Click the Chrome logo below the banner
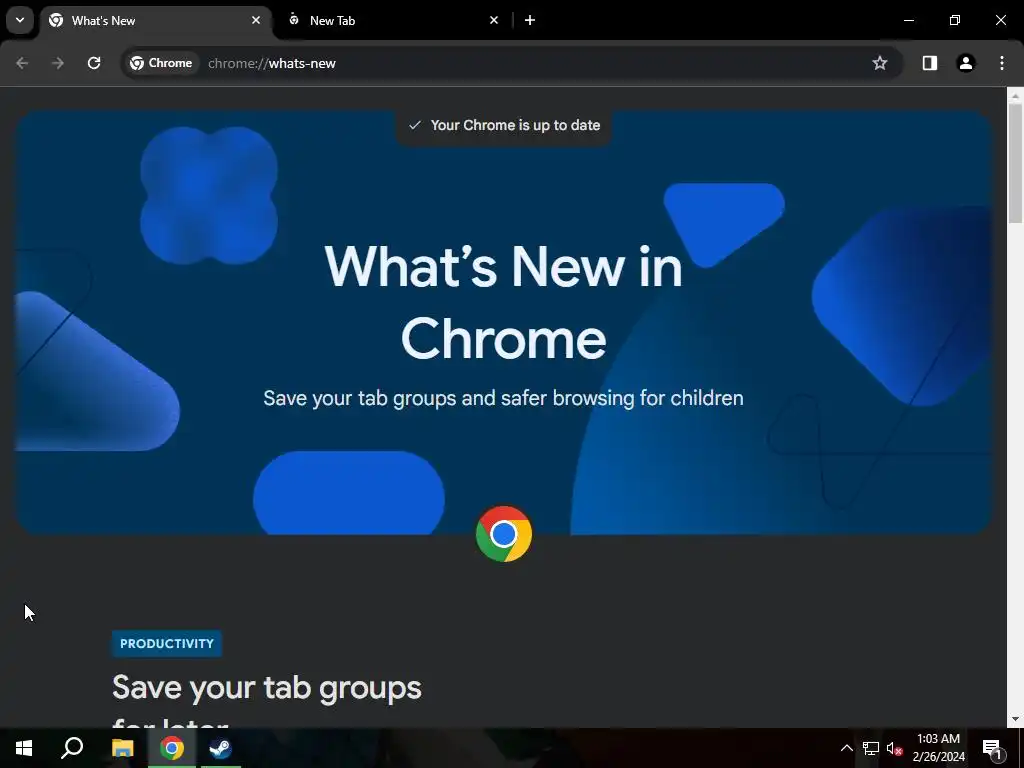 pyautogui.click(x=504, y=534)
